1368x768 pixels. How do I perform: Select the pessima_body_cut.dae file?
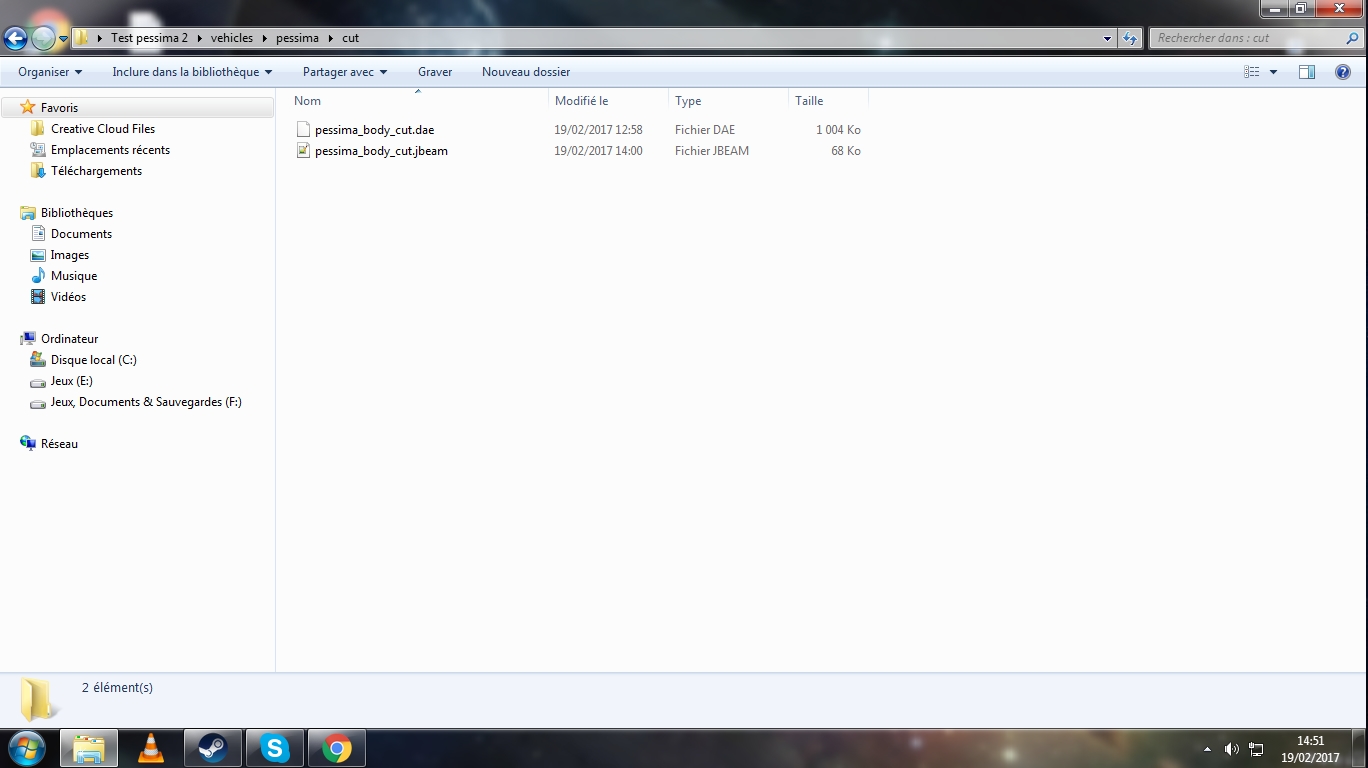374,130
